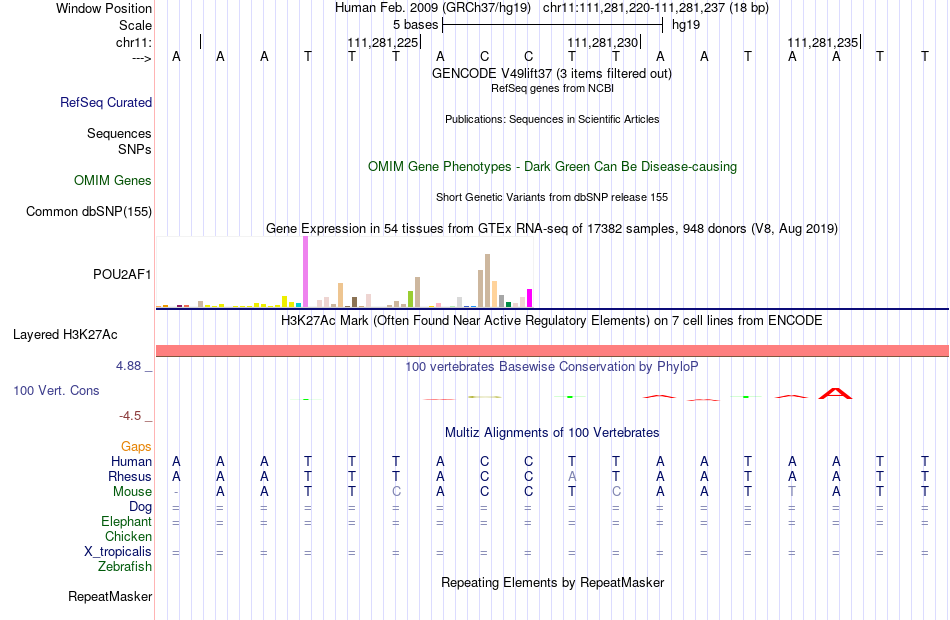Click the tallest violet bar in GTEx chart

(305, 272)
